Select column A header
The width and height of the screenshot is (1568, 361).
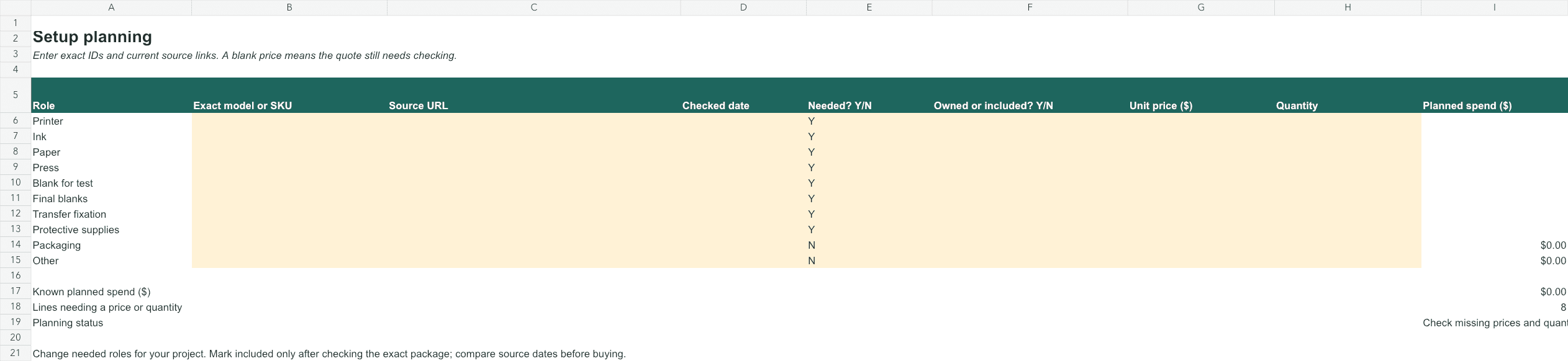pos(111,7)
